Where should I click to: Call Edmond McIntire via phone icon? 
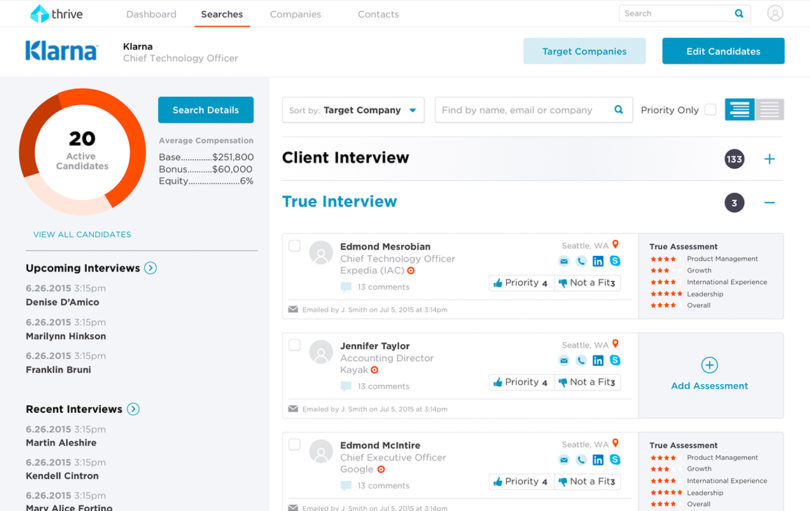[x=581, y=460]
